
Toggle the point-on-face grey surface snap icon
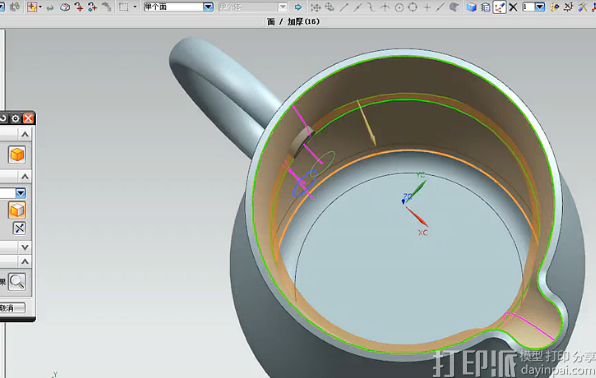(454, 7)
